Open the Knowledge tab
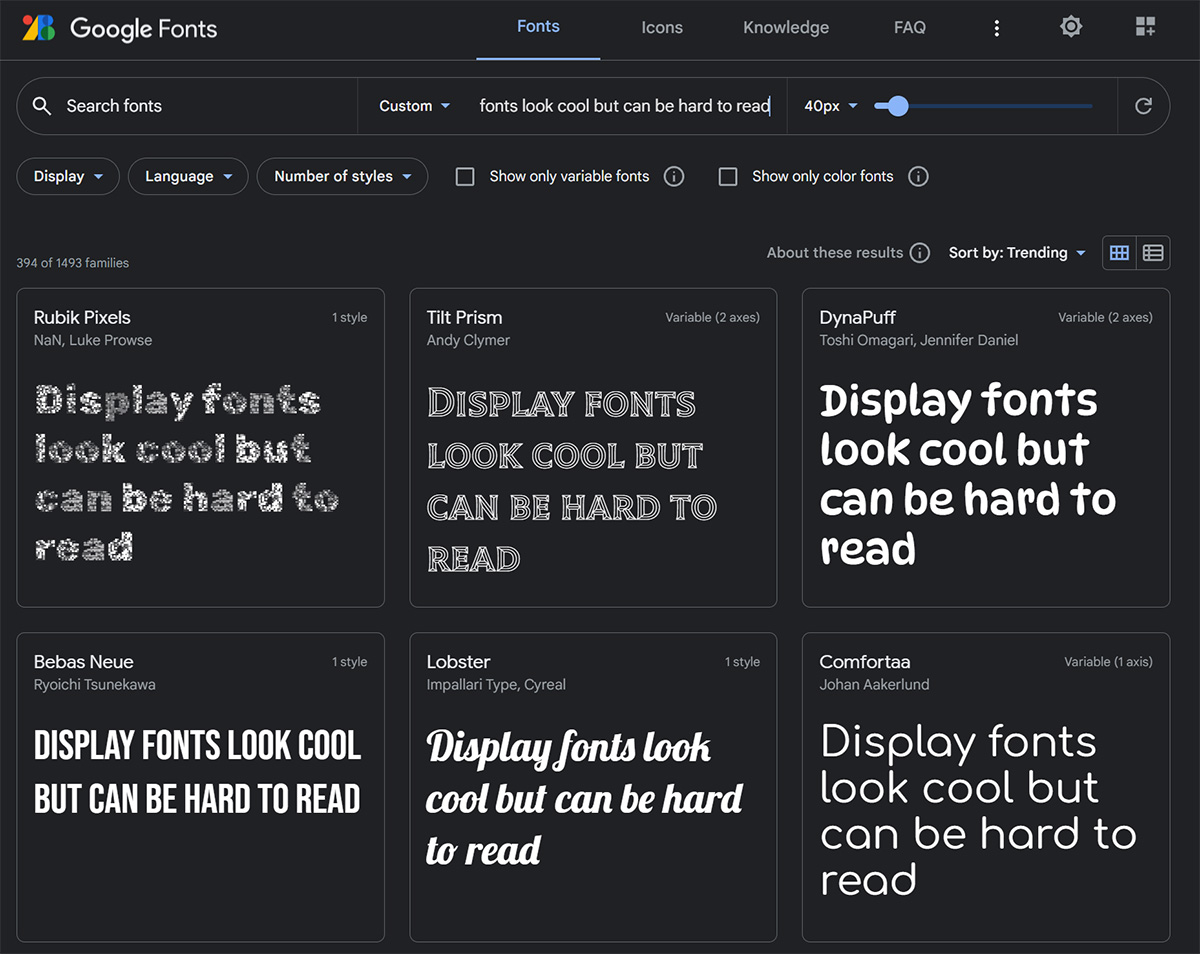The height and width of the screenshot is (954, 1200). pos(786,28)
